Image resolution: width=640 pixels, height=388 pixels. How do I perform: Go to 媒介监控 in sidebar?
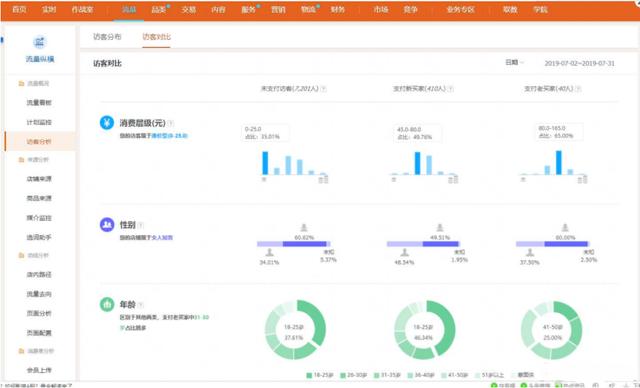(39, 218)
